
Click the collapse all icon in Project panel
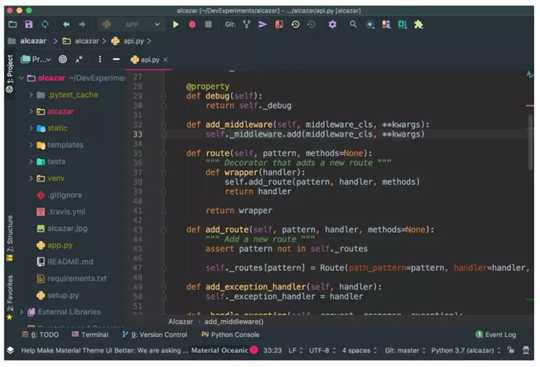[79, 59]
